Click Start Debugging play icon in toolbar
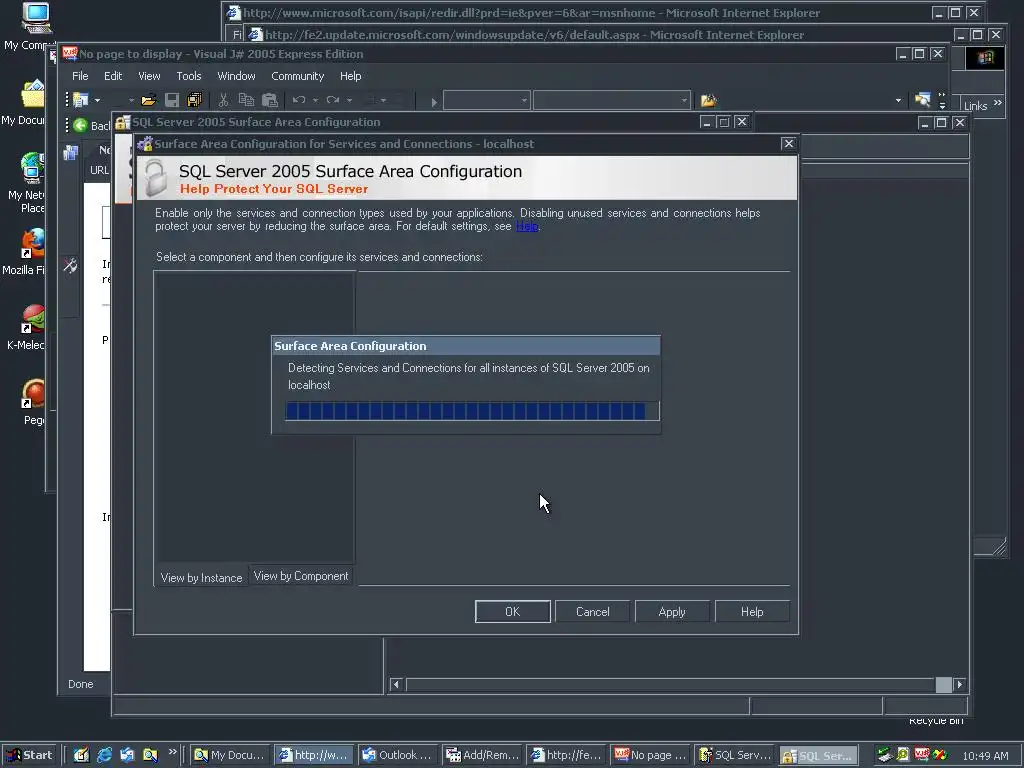The height and width of the screenshot is (768, 1024). (434, 101)
